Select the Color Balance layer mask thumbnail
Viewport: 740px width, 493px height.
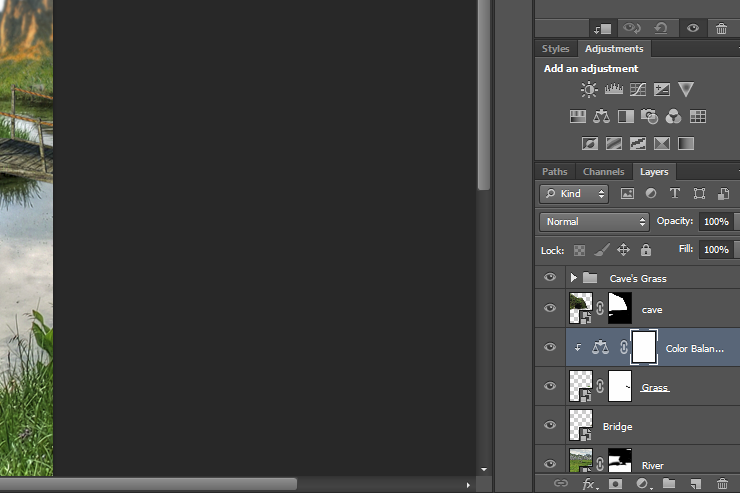coord(644,347)
